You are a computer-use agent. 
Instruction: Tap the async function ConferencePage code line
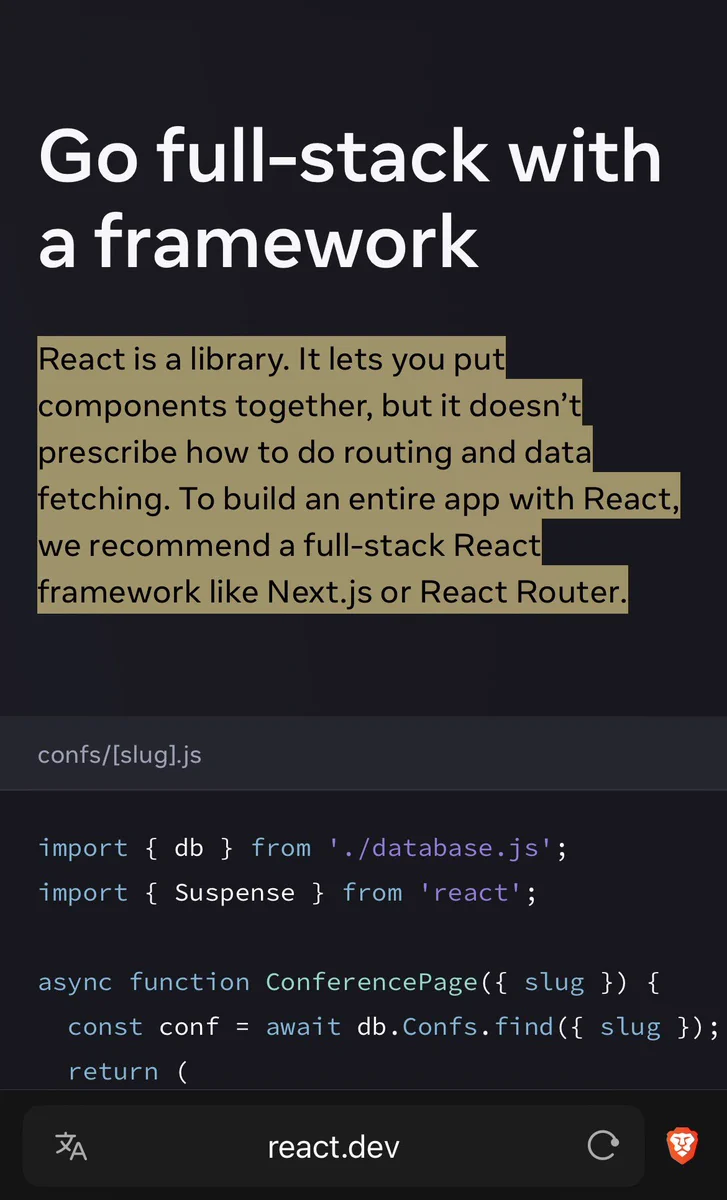(349, 982)
